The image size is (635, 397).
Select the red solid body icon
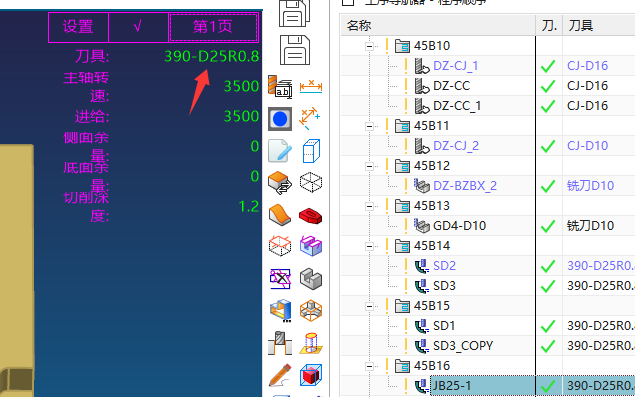311,215
